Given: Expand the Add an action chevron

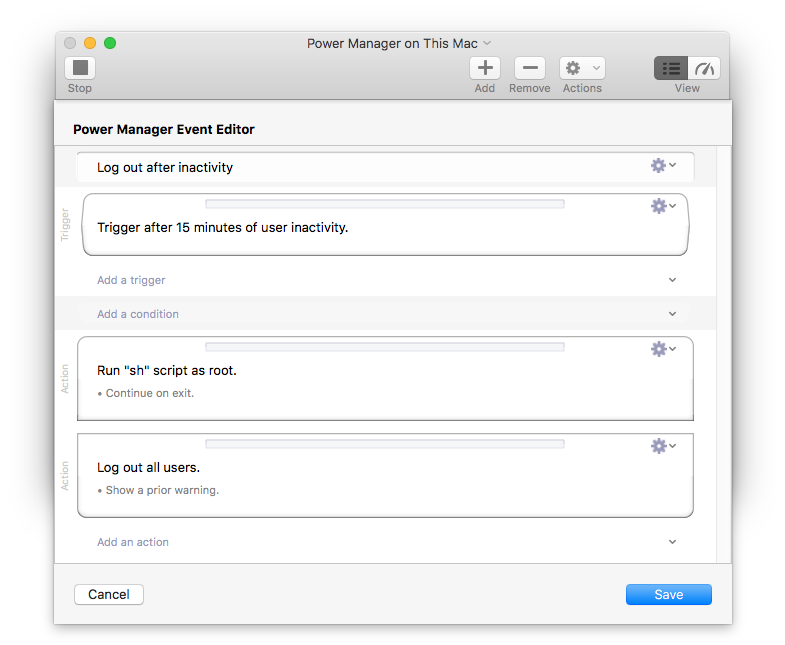Looking at the screenshot, I should [x=672, y=542].
